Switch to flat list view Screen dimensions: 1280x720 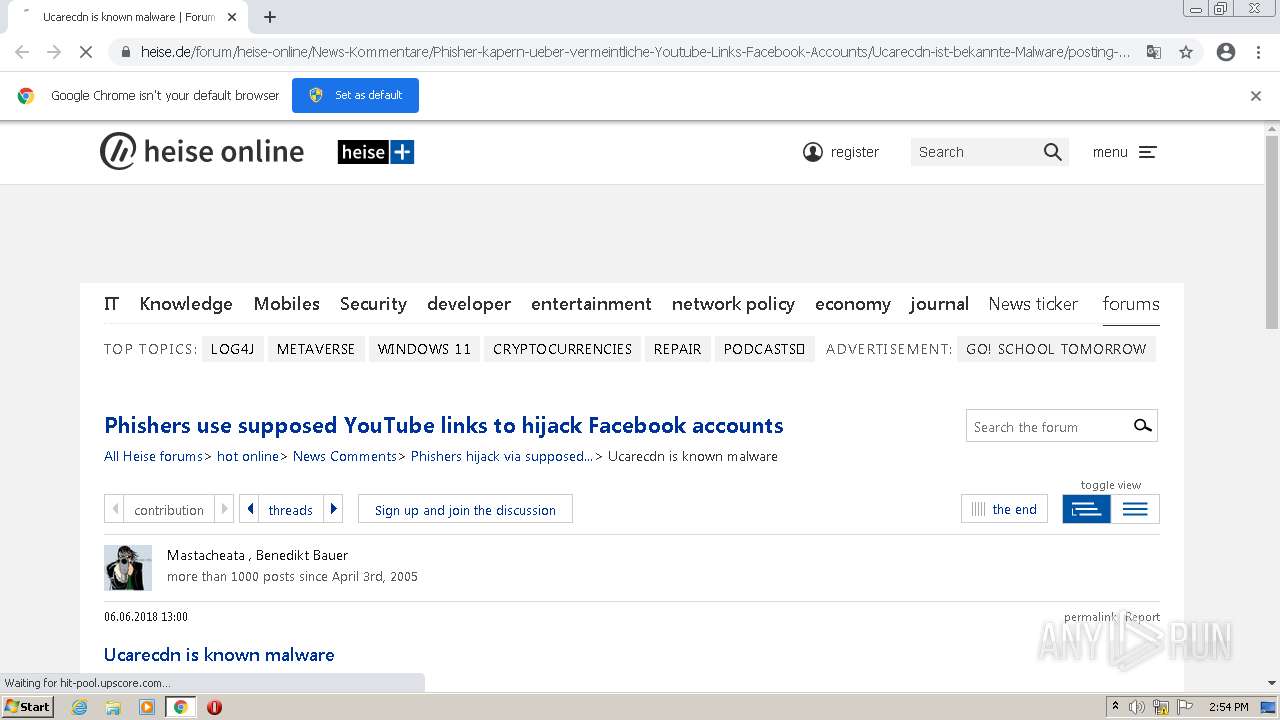point(1135,509)
